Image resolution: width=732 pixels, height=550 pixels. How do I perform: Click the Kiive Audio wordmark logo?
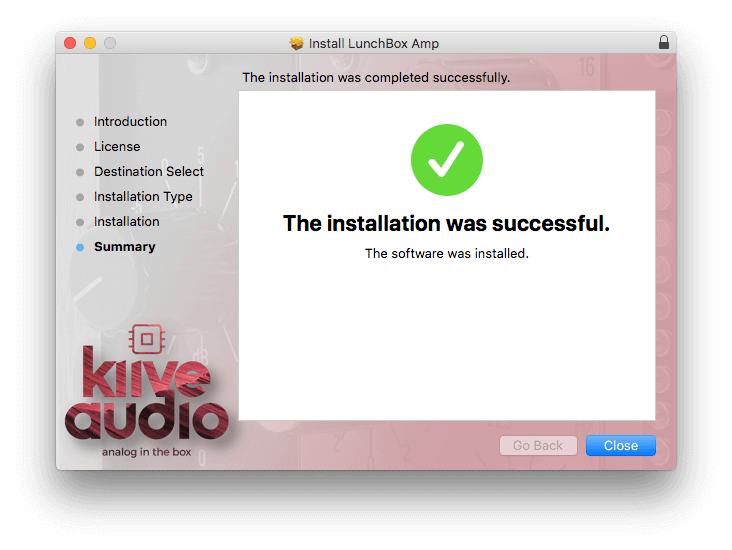point(147,393)
